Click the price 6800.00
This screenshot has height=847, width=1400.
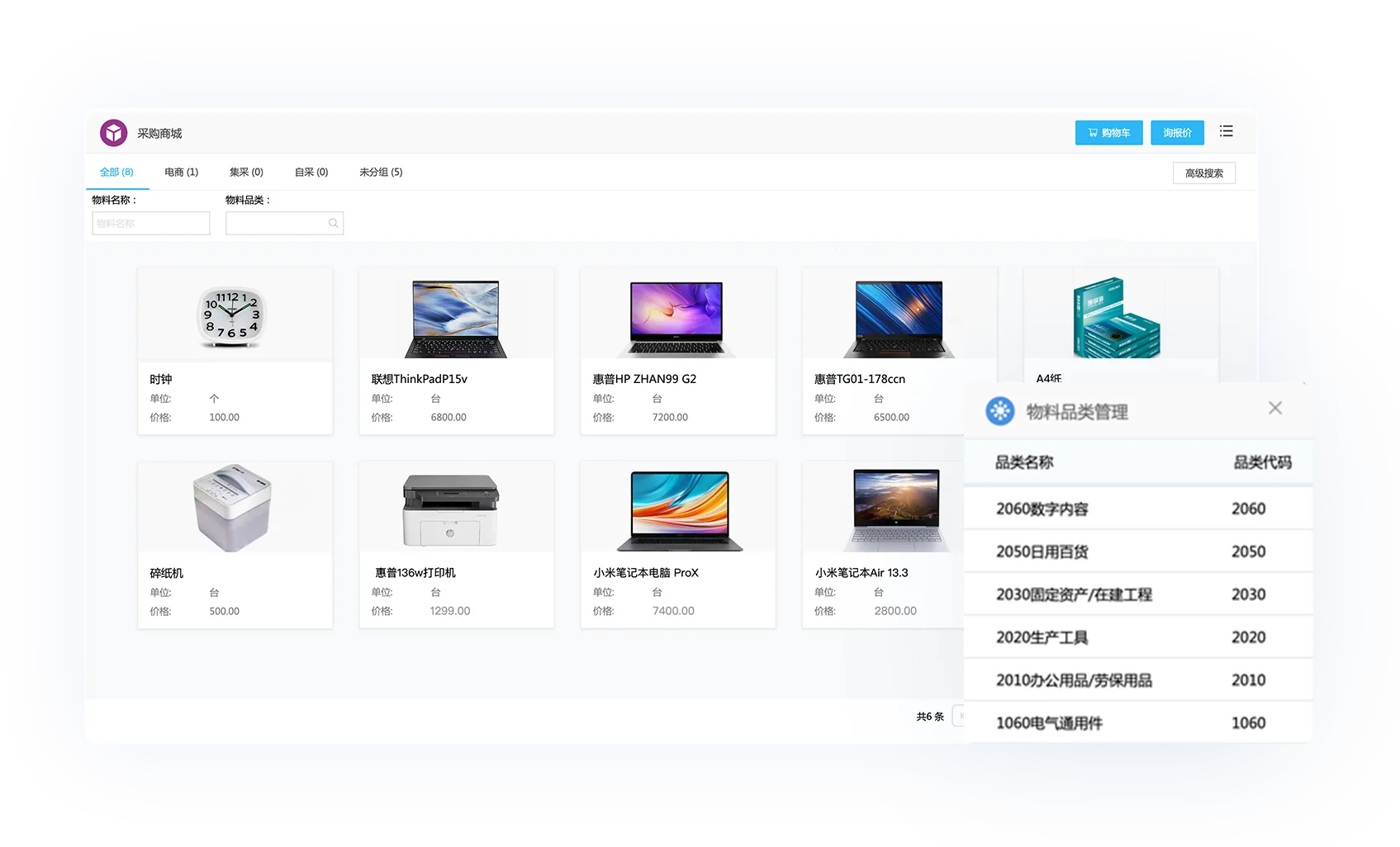(x=448, y=418)
